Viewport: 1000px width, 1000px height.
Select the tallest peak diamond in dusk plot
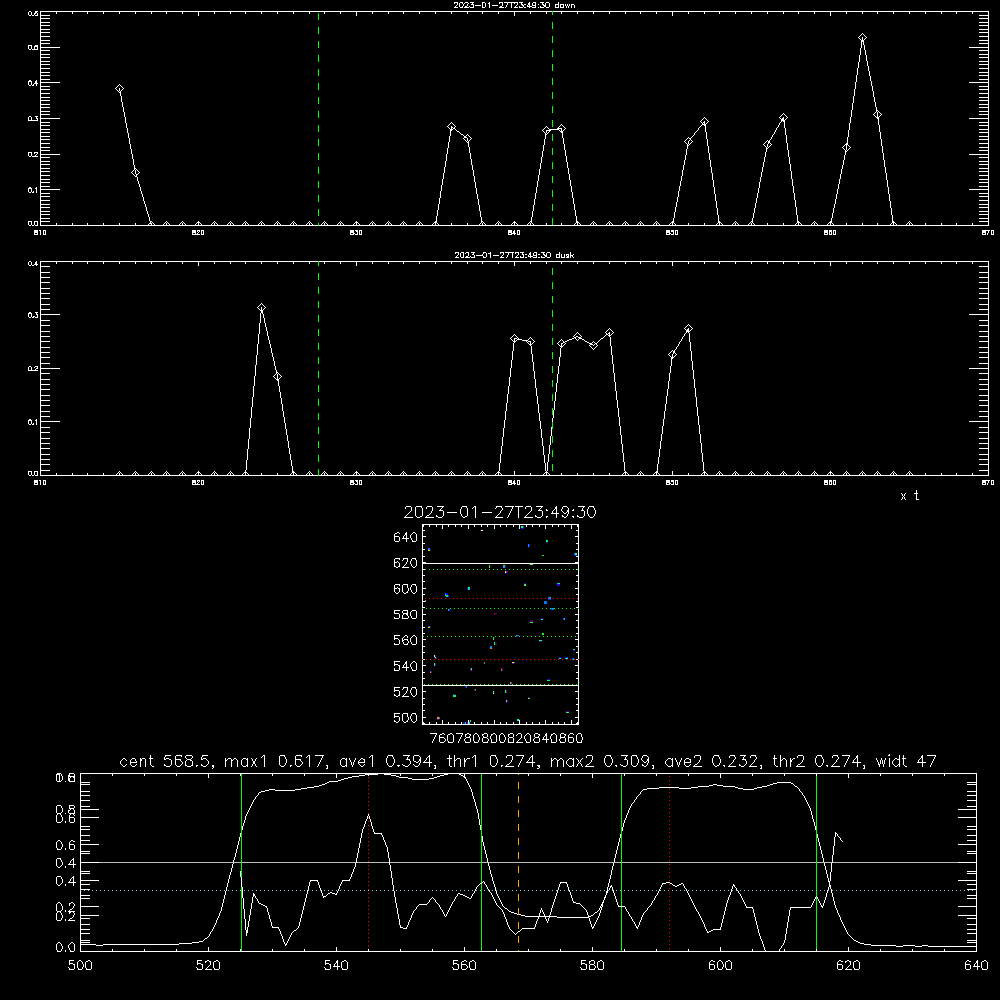pyautogui.click(x=261, y=308)
